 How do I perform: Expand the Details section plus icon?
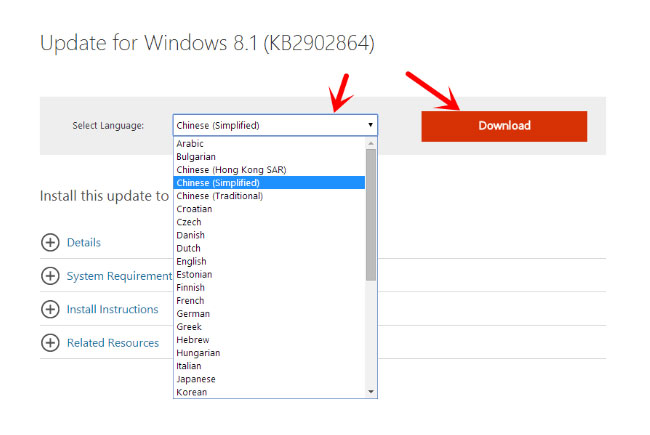(50, 242)
